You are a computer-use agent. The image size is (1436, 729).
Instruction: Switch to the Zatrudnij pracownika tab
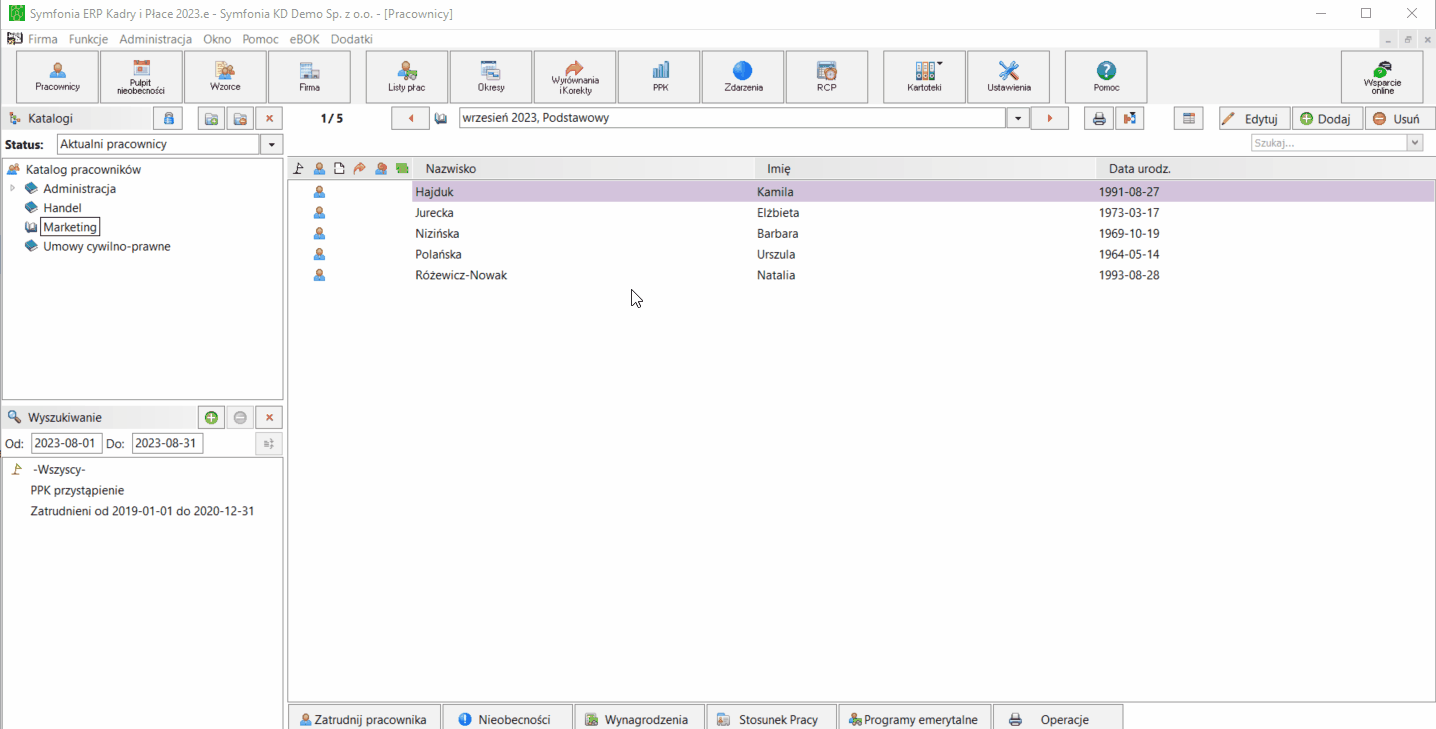point(364,718)
